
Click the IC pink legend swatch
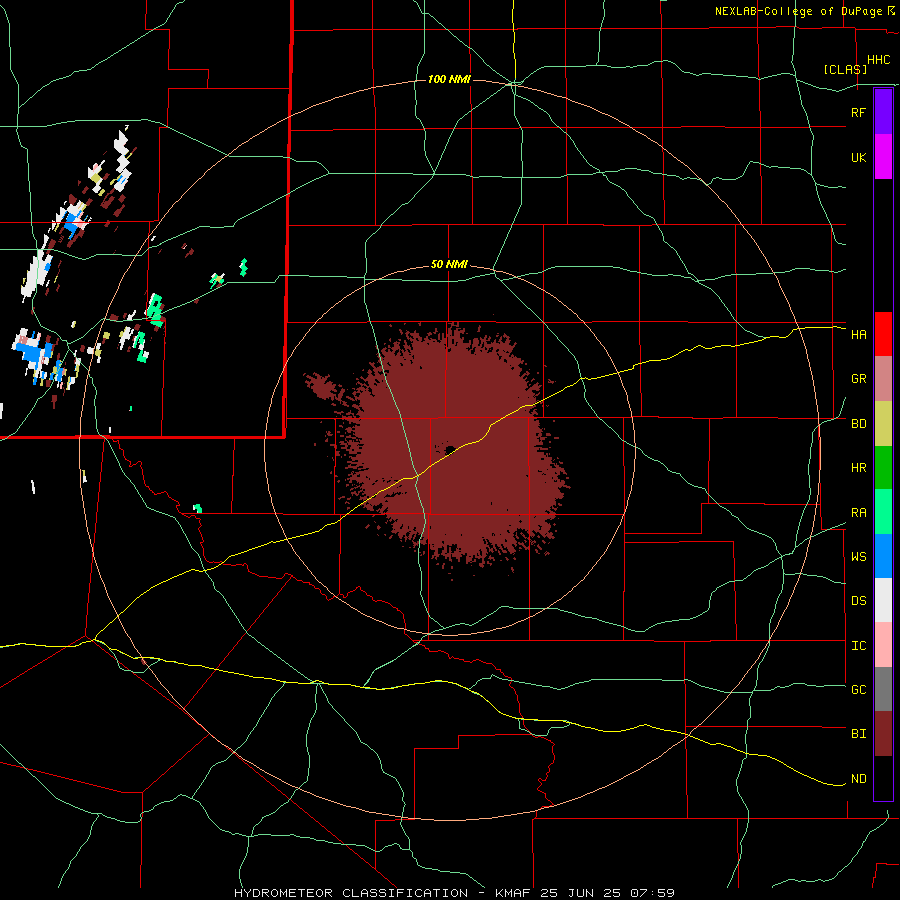point(883,645)
